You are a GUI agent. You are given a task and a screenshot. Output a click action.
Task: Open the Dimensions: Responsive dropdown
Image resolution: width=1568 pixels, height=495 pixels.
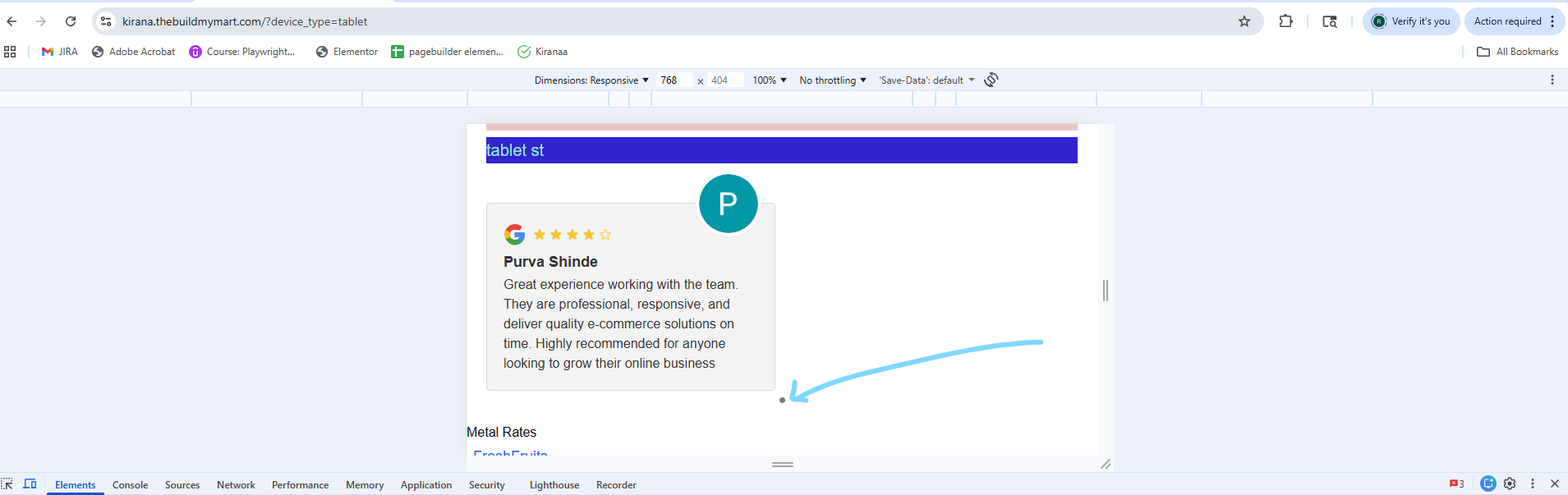(x=591, y=80)
